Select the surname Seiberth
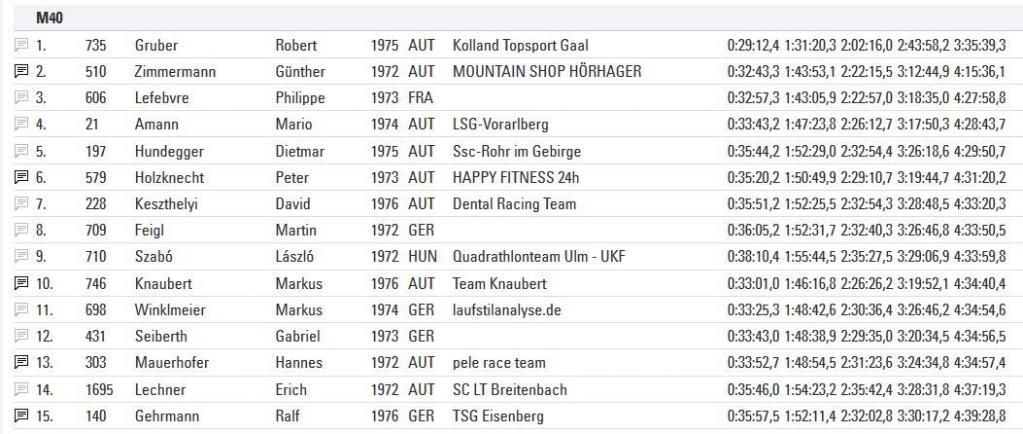1023x434 pixels. (x=161, y=337)
